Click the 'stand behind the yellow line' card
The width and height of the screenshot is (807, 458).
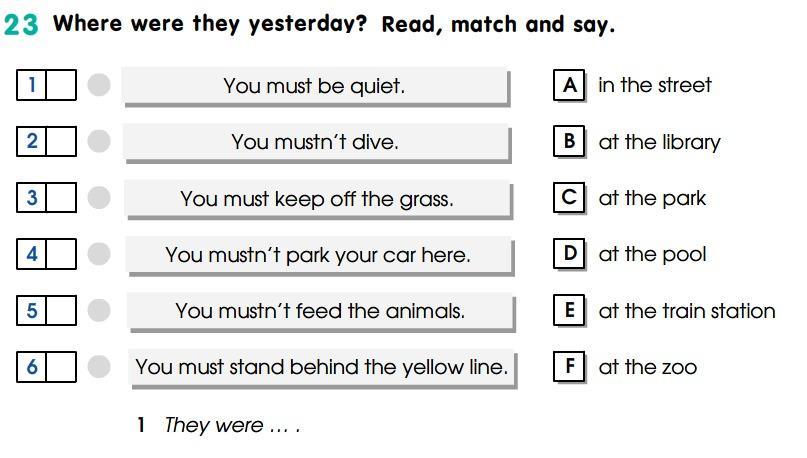pos(322,368)
